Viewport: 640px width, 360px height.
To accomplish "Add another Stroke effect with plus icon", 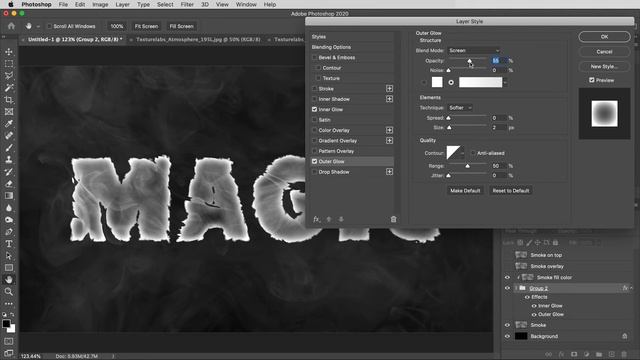I will pos(389,89).
